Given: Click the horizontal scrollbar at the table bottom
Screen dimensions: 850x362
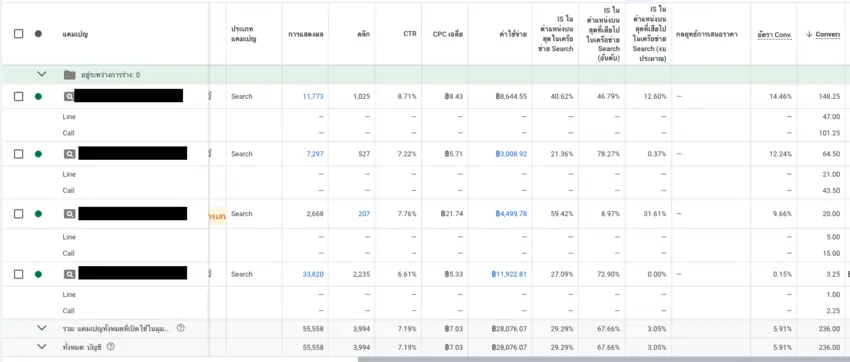Looking at the screenshot, I should coord(603,359).
